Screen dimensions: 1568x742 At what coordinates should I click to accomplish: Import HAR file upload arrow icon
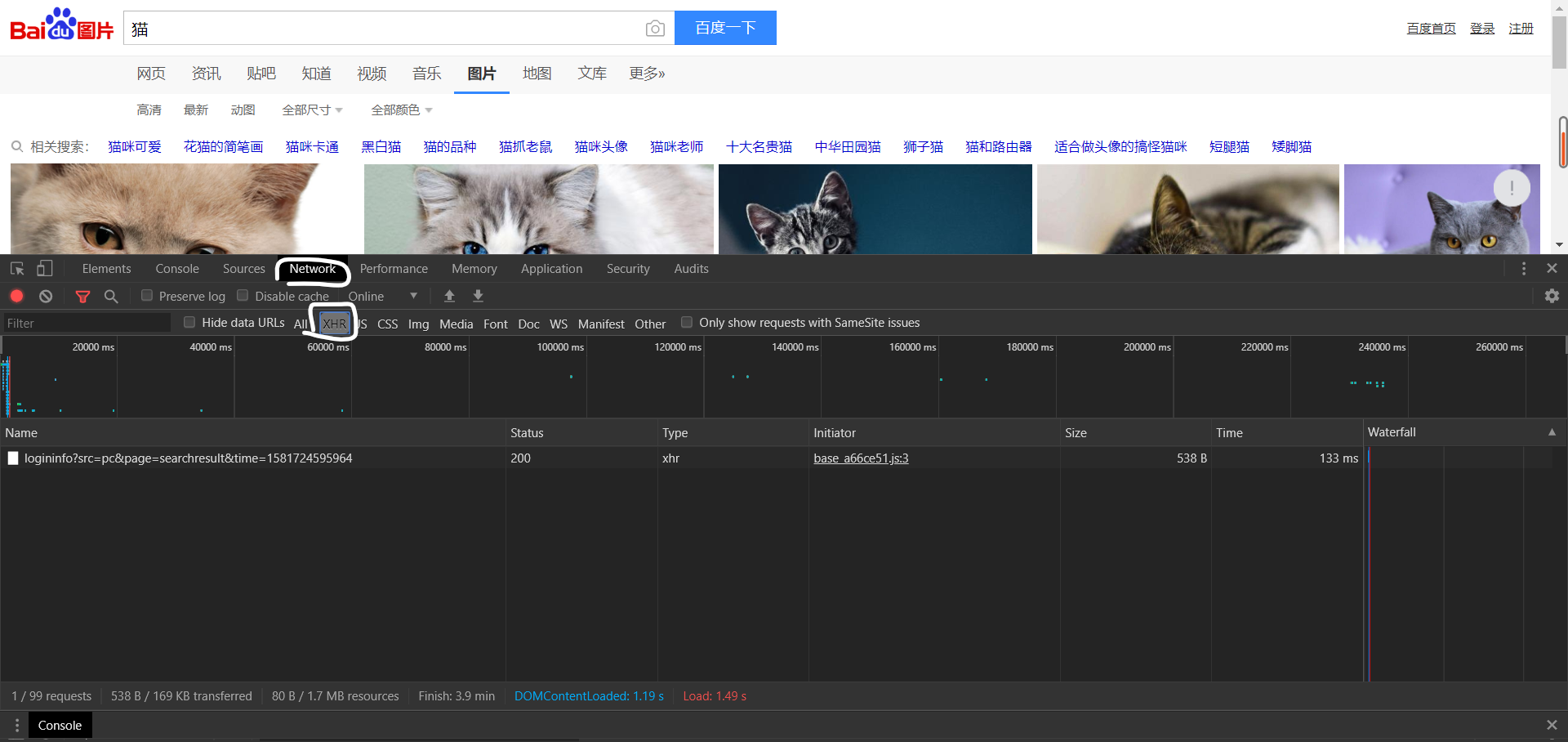449,296
